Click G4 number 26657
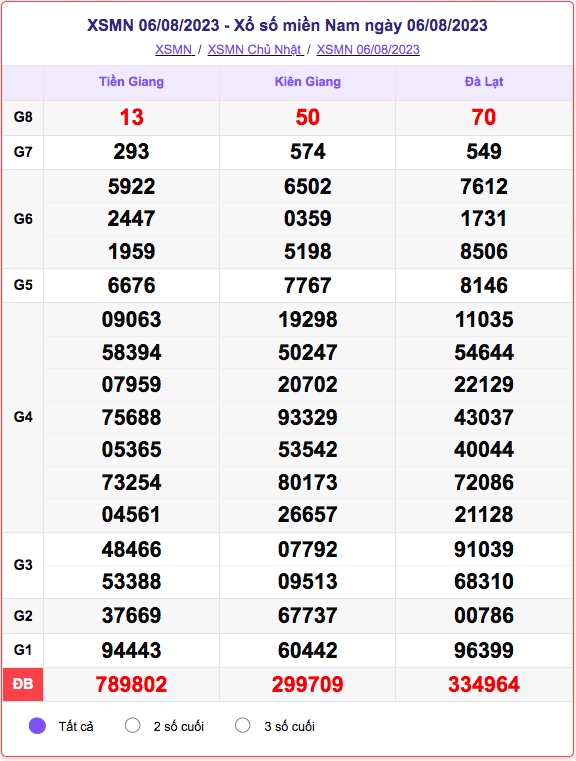This screenshot has width=576, height=761. (308, 515)
